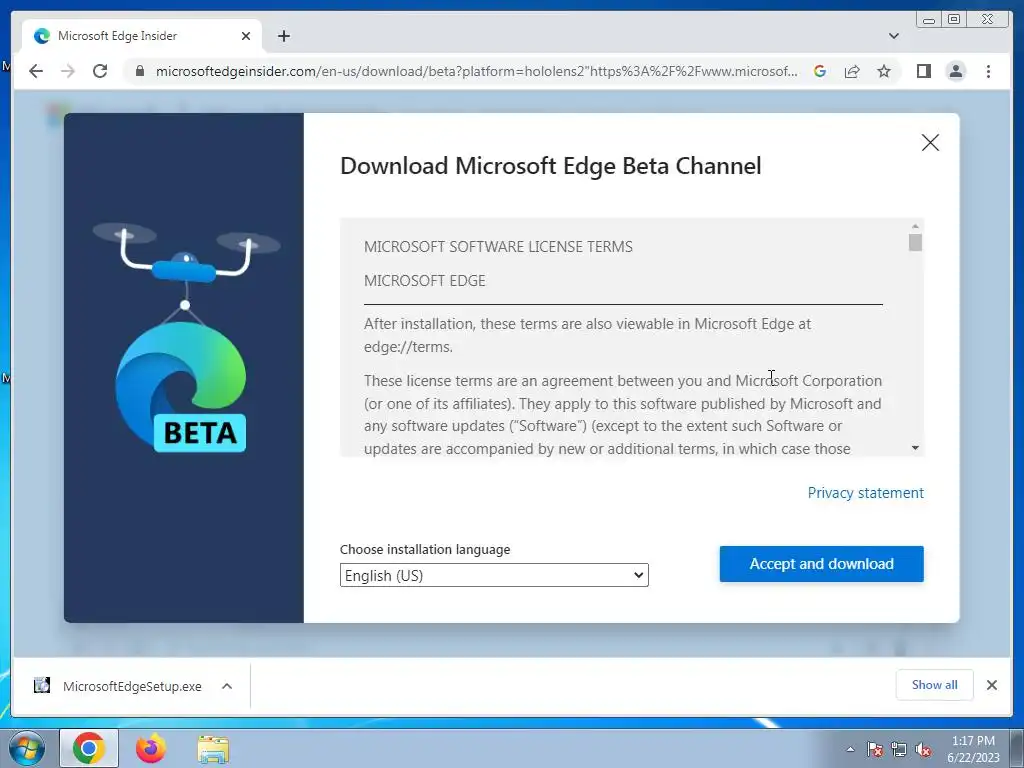
Task: Click 'Choose installation language' label
Action: click(425, 550)
